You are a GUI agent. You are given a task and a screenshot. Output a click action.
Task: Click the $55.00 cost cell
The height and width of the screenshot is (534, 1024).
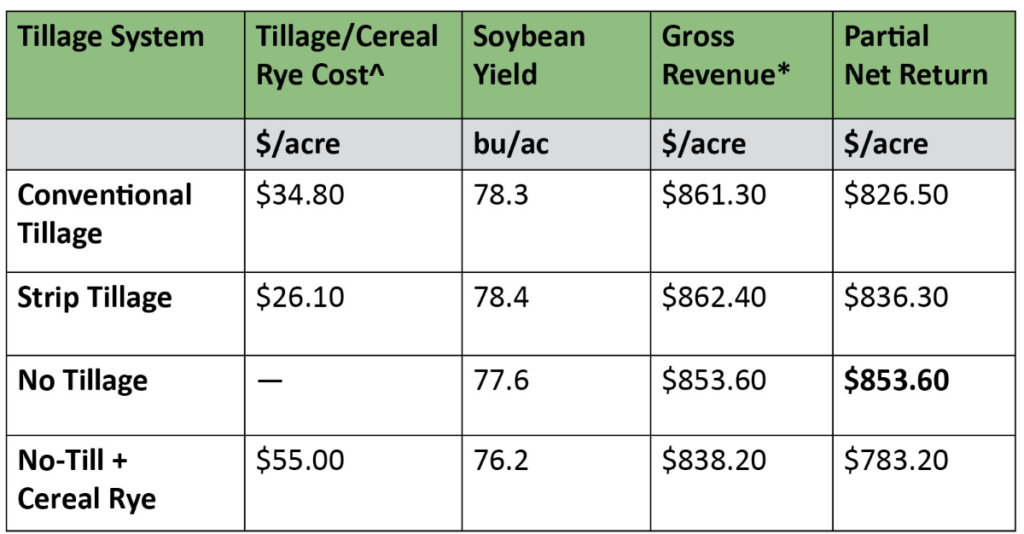[x=301, y=460]
